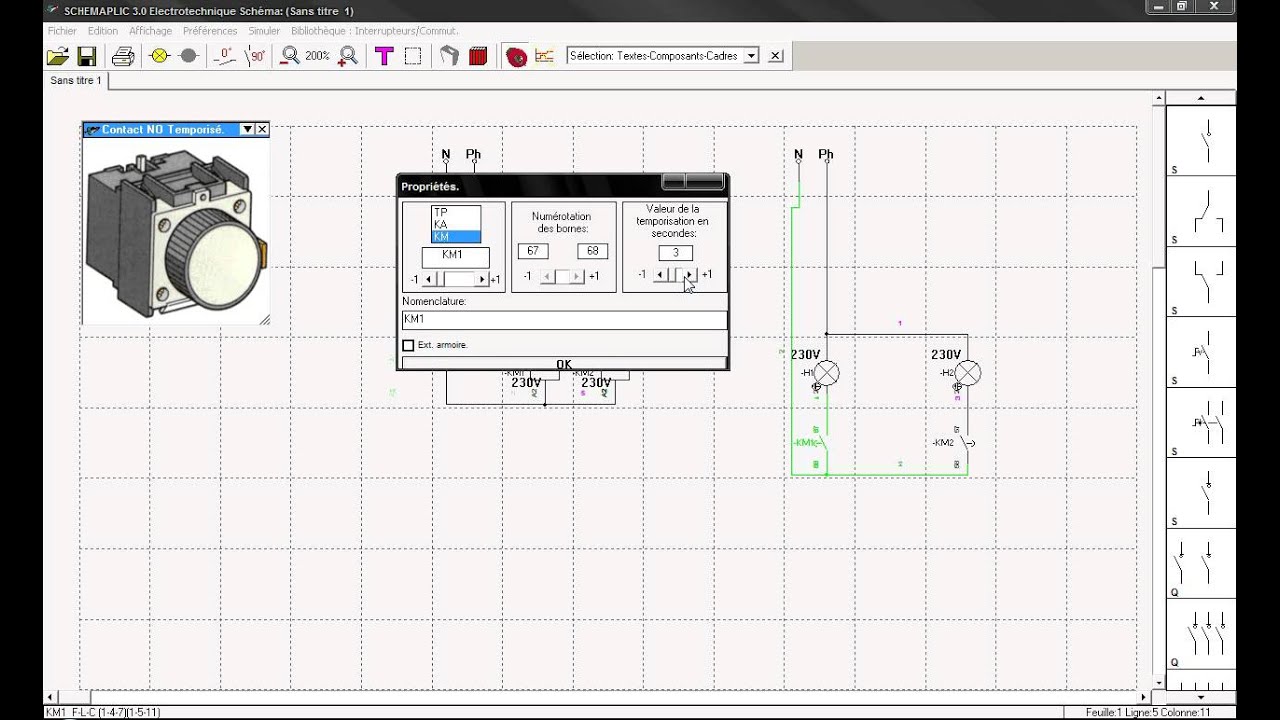
Task: Click the terminal number 68 field
Action: [593, 251]
